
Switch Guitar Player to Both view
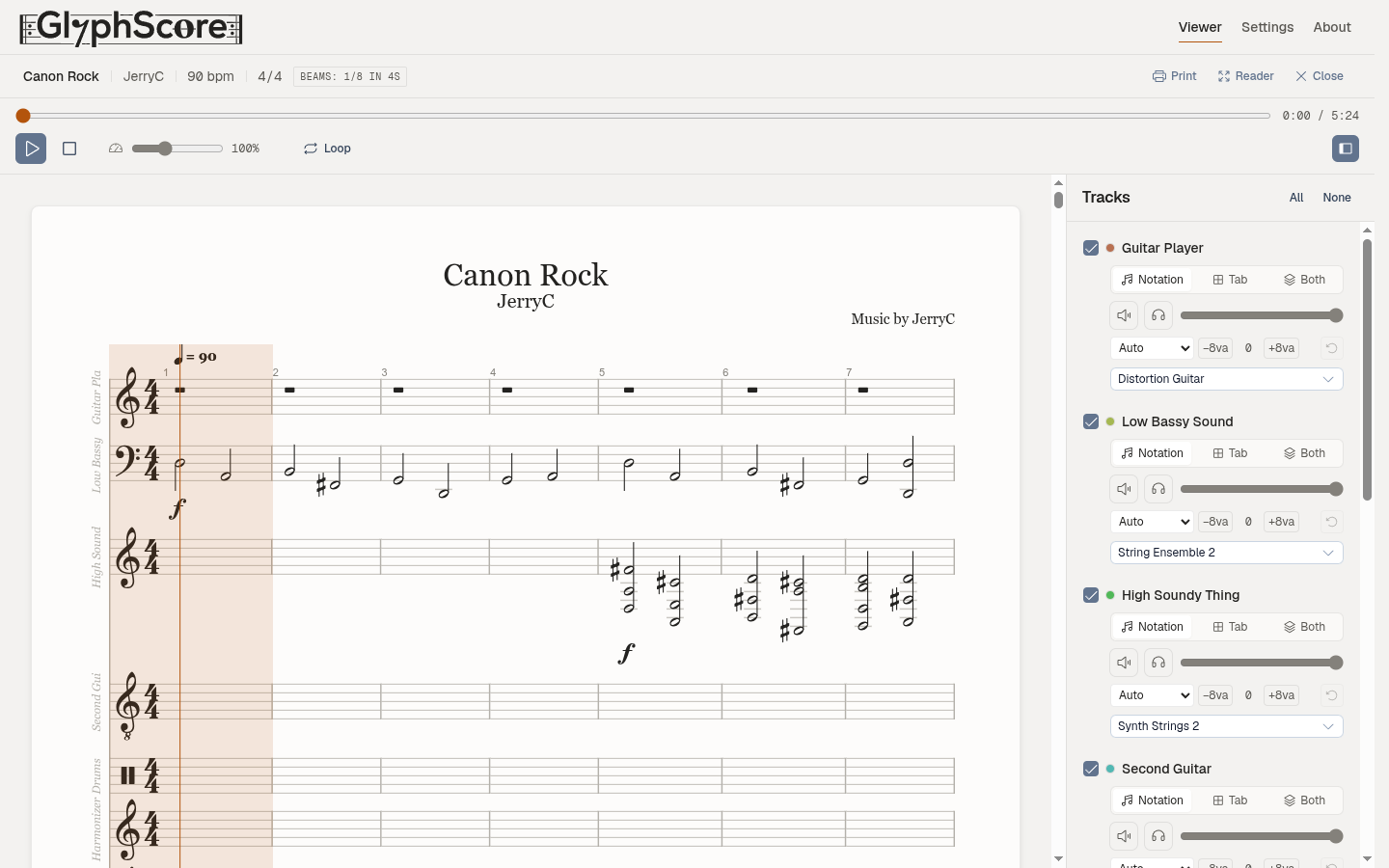1304,280
